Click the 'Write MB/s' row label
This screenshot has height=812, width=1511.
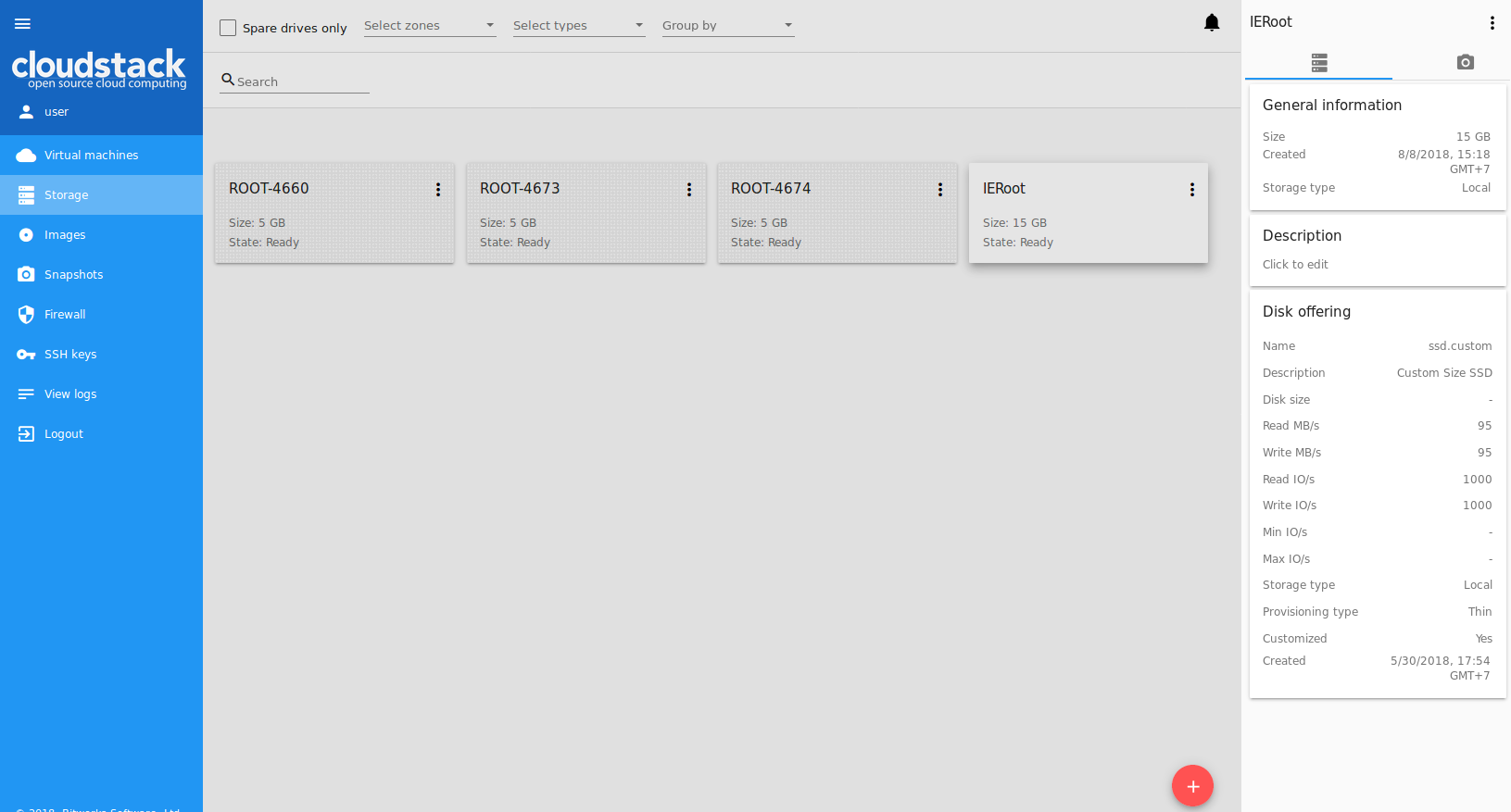click(1291, 453)
